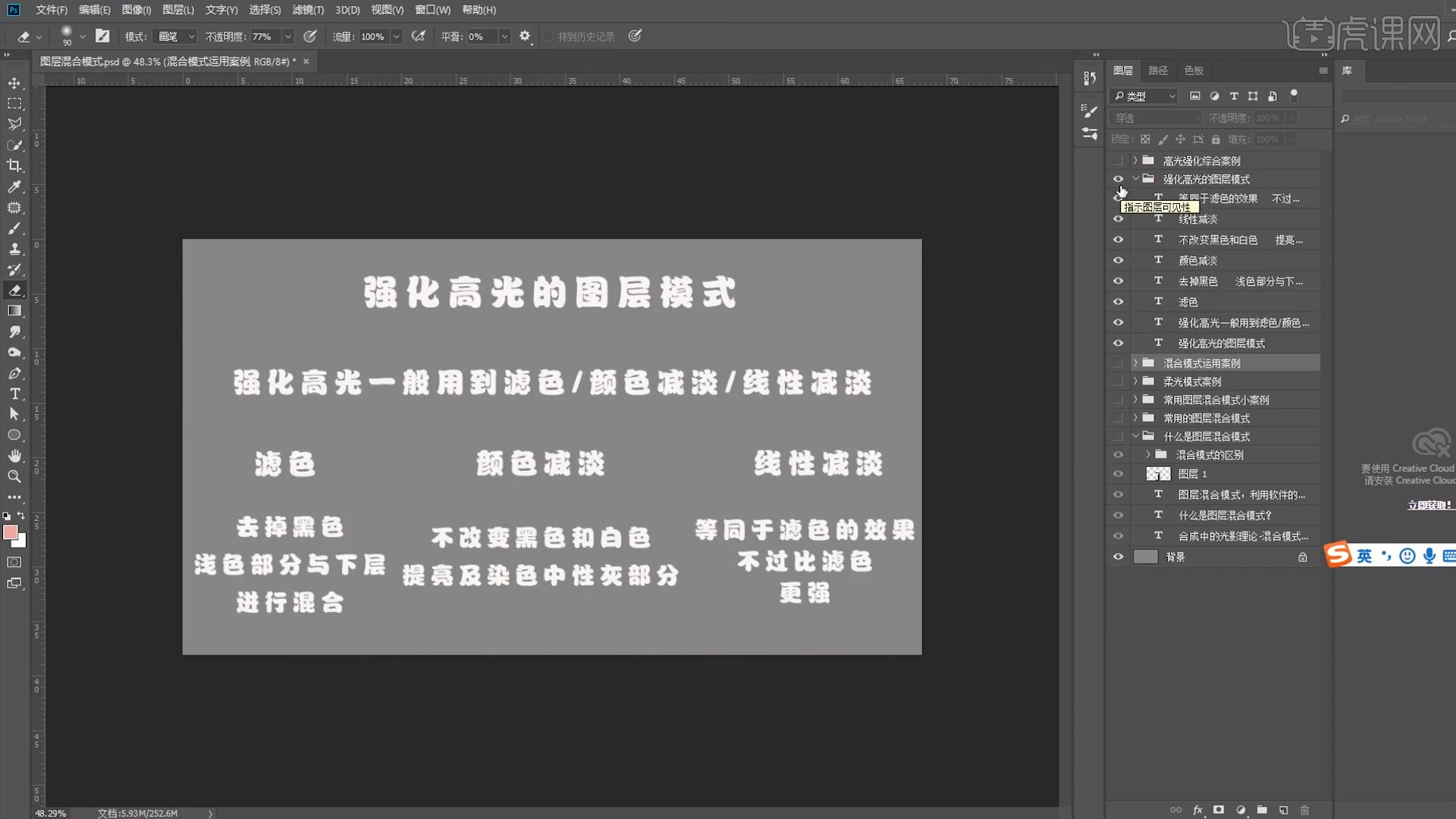Expand the 高光强化综合案例 group

(x=1135, y=161)
